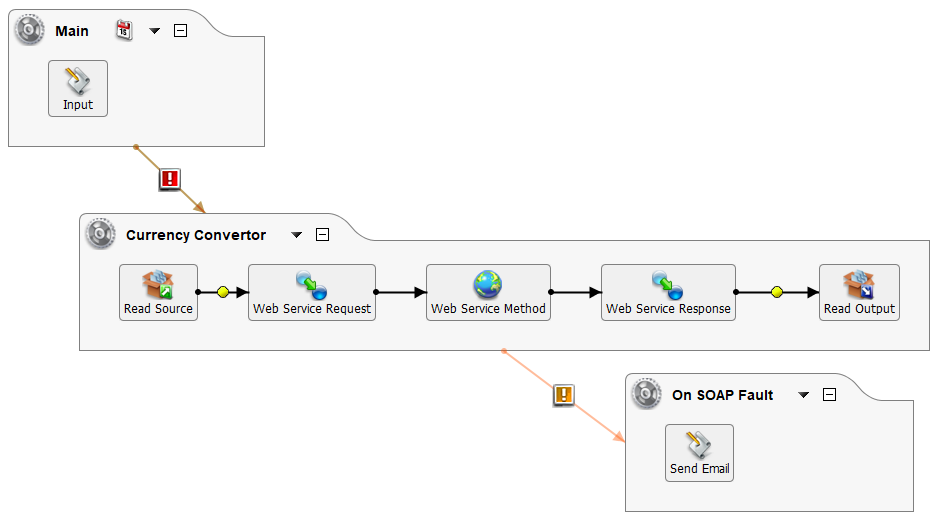Click the calendar schedule icon on Main
This screenshot has height=523, width=940.
(124, 30)
